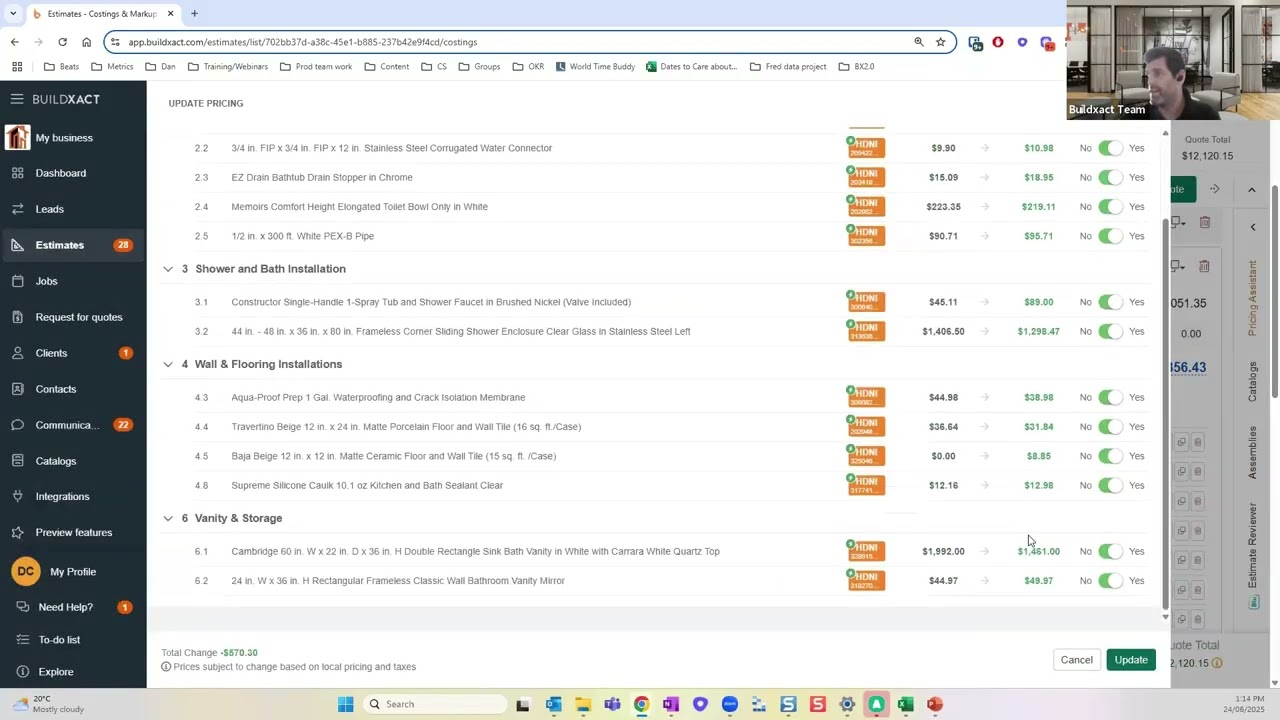Image resolution: width=1280 pixels, height=720 pixels.
Task: Toggle price update for Travertino Beige tile
Action: point(1111,426)
